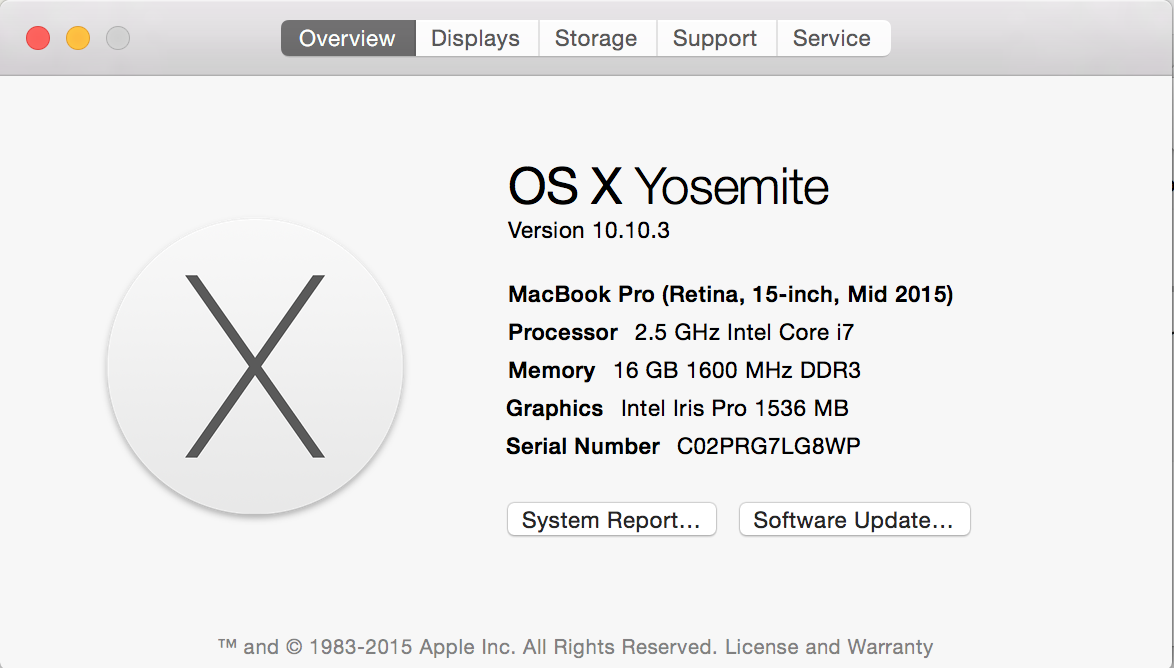
Task: Open System Report
Action: click(x=611, y=520)
